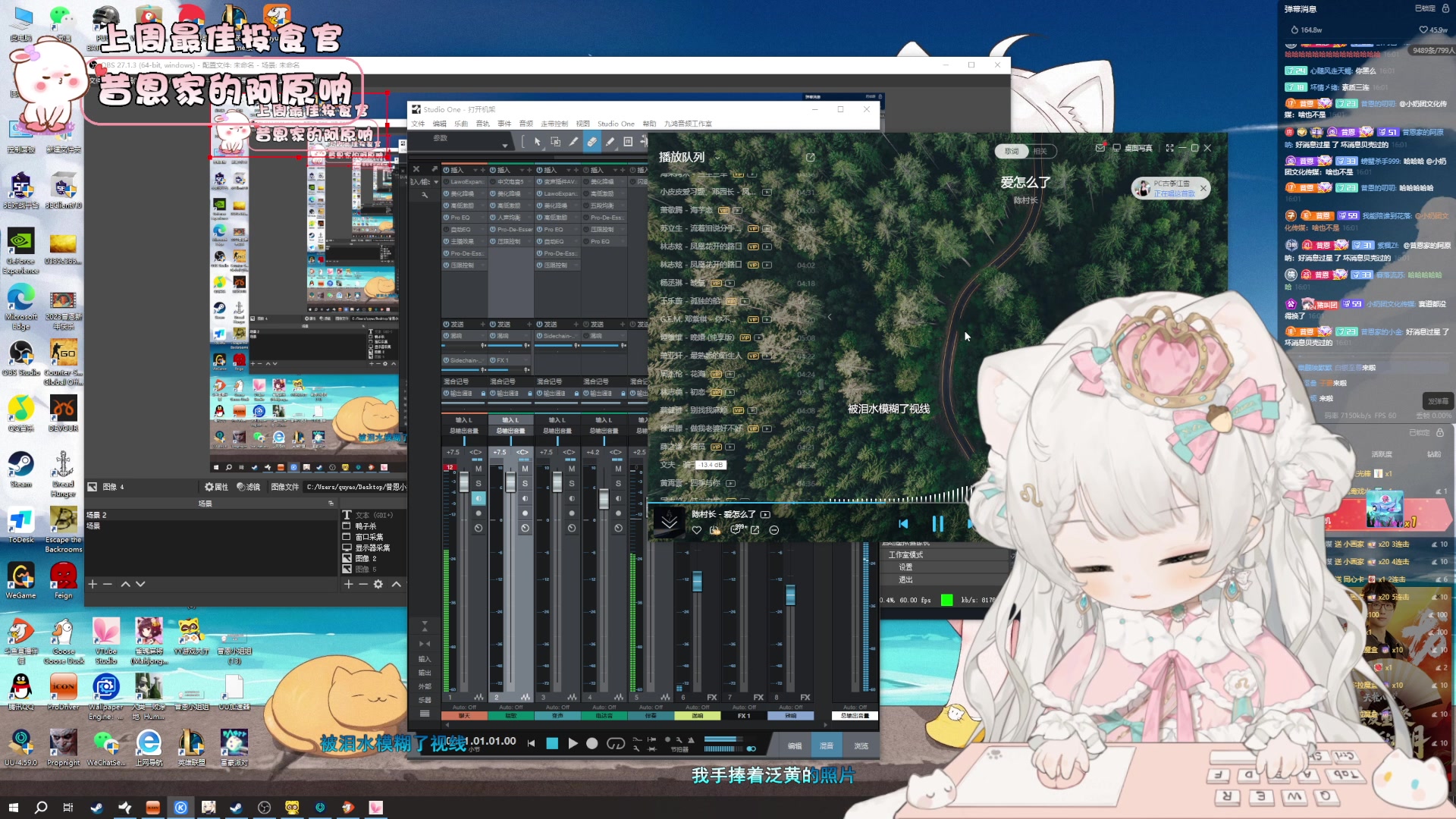Image resolution: width=1456 pixels, height=819 pixels.
Task: Switch to the 浏览 tab in Studio One
Action: point(861,746)
